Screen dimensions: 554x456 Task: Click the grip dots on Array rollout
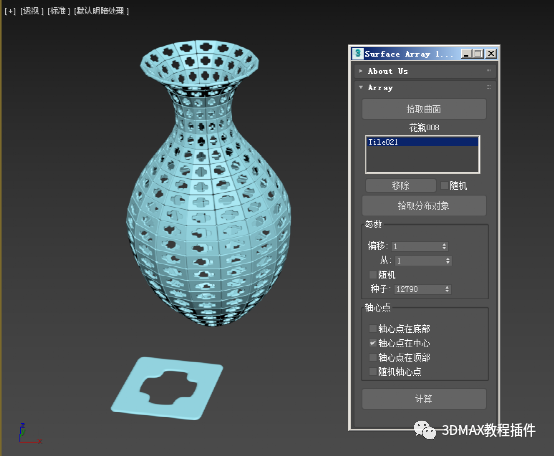[x=489, y=87]
